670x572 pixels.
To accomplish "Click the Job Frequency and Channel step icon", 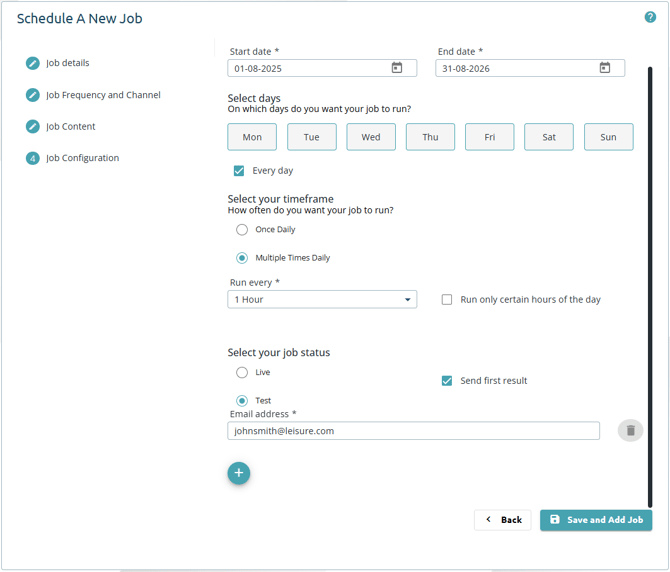I will click(32, 95).
